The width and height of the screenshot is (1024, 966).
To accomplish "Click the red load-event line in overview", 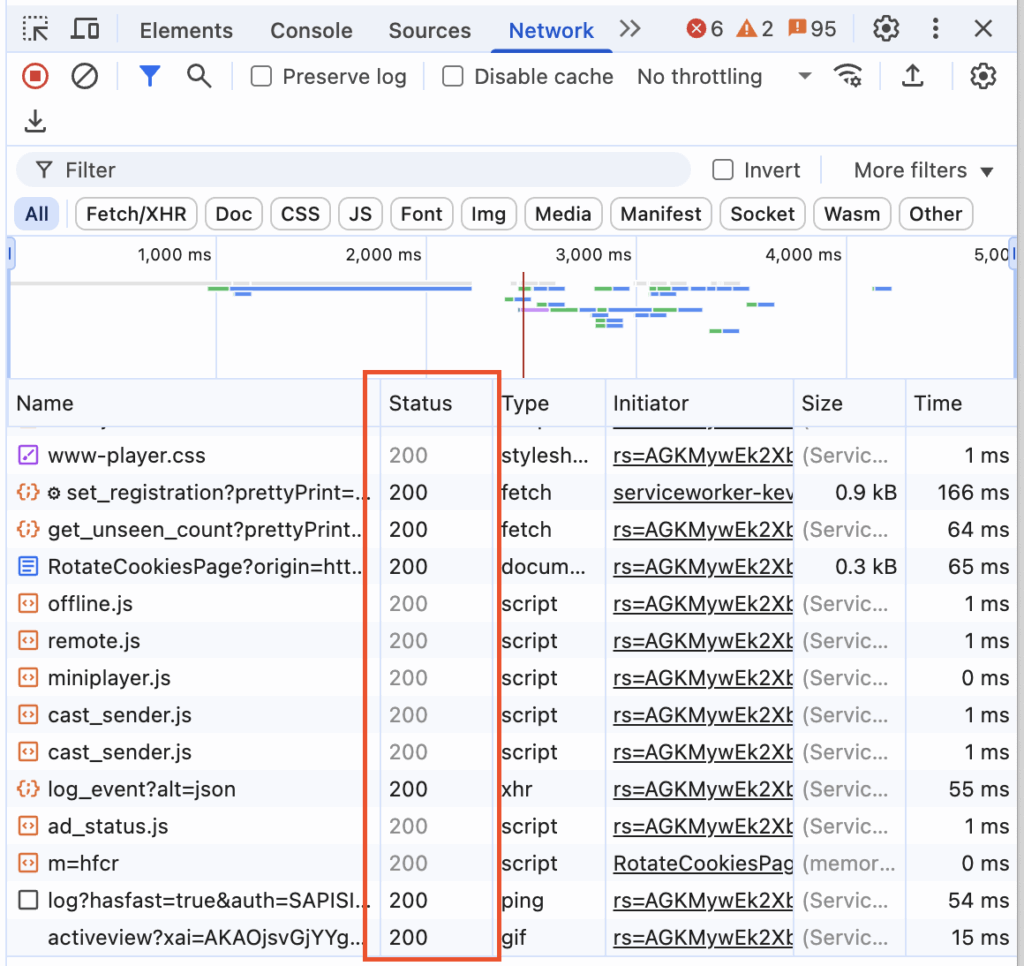I will [523, 325].
